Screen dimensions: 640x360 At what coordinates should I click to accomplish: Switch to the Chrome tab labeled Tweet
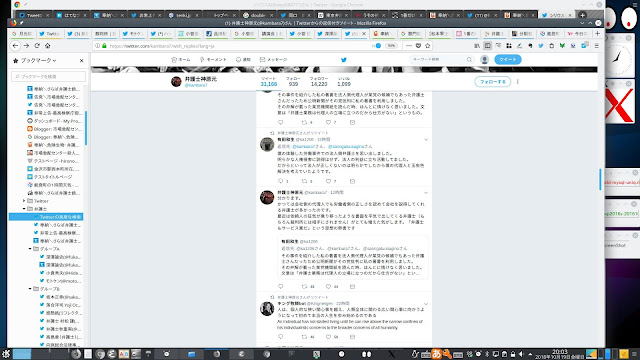tap(34, 15)
